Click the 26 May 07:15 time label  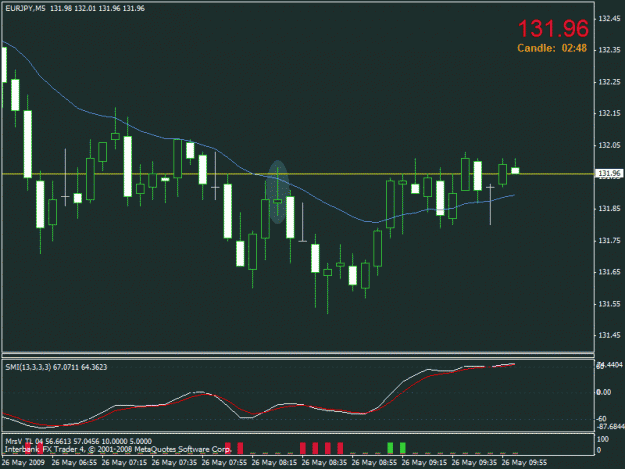point(124,463)
